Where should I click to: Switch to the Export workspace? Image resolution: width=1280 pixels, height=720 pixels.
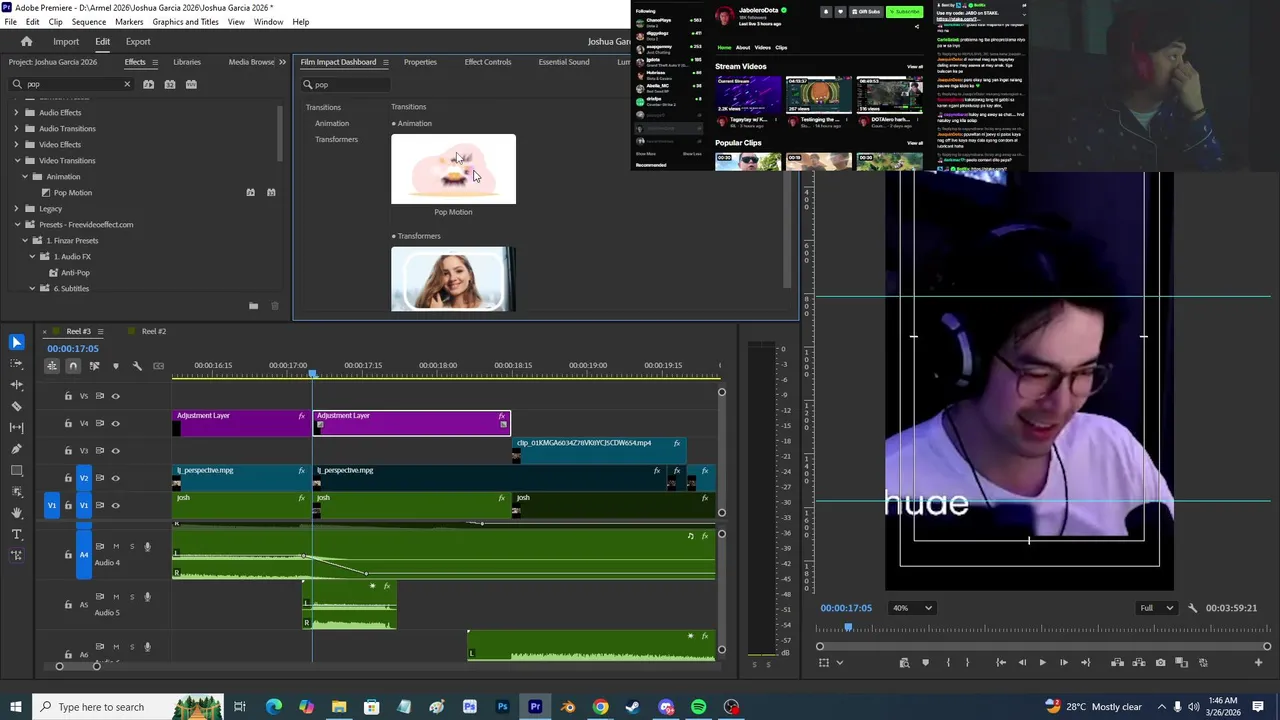(138, 42)
